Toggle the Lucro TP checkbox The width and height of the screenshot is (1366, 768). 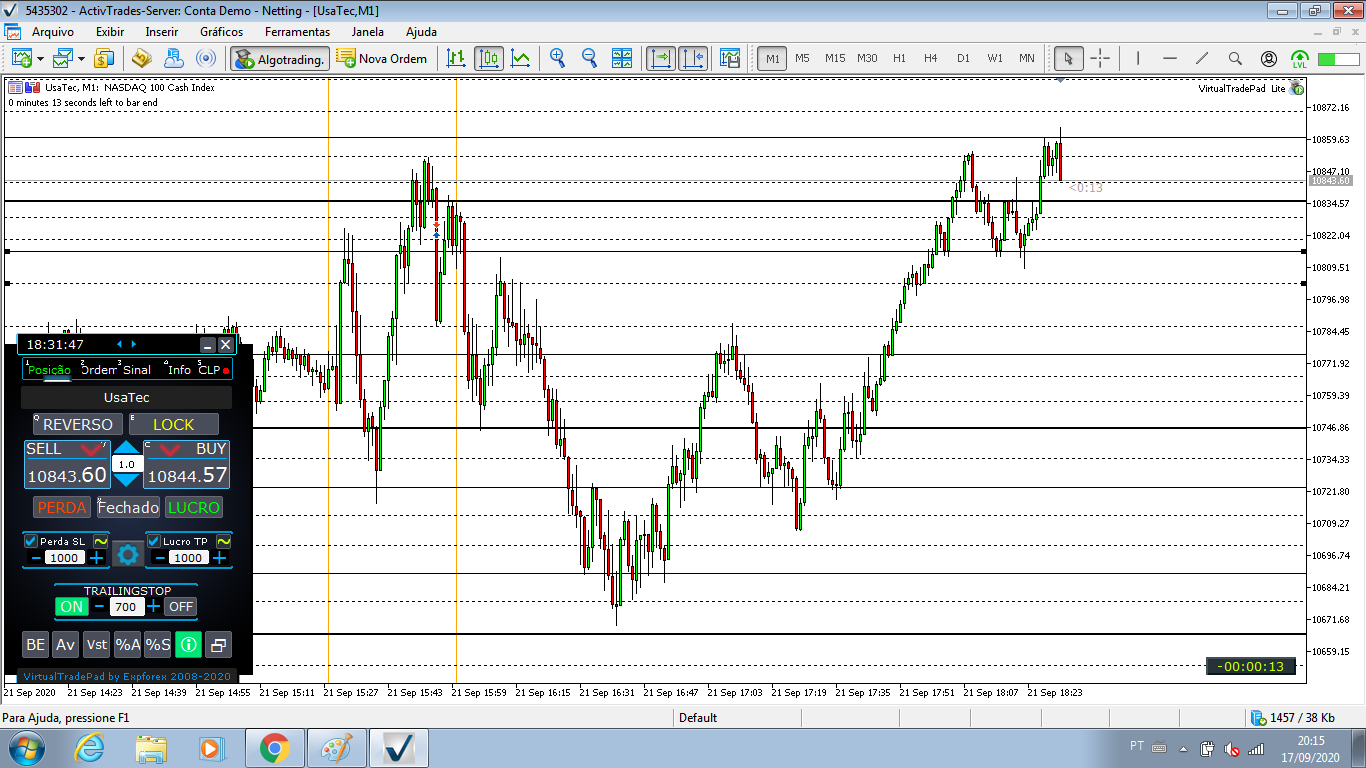[x=154, y=541]
